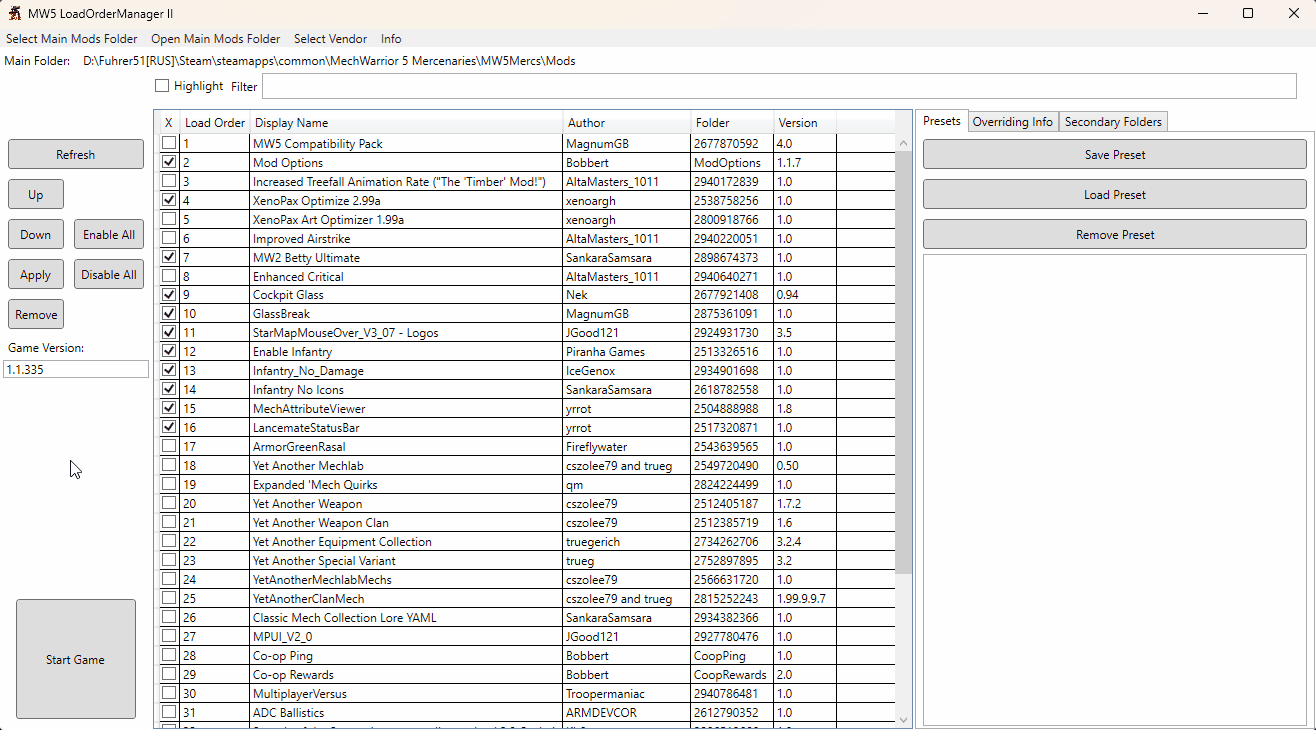Click the MW5 LoadOrderManager app icon
This screenshot has width=1316, height=730.
click(17, 13)
